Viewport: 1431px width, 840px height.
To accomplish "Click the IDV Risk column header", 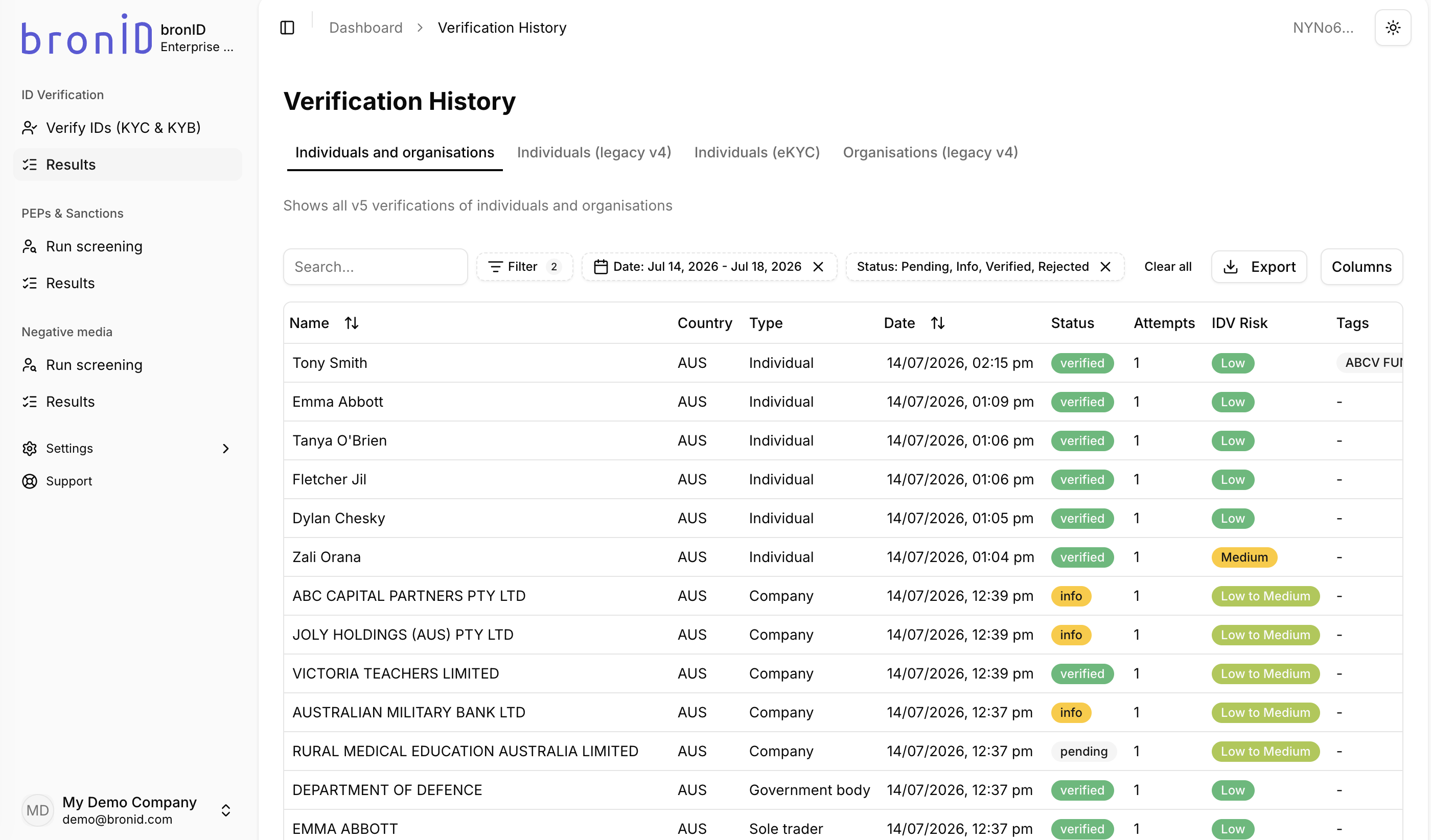I will [1239, 323].
